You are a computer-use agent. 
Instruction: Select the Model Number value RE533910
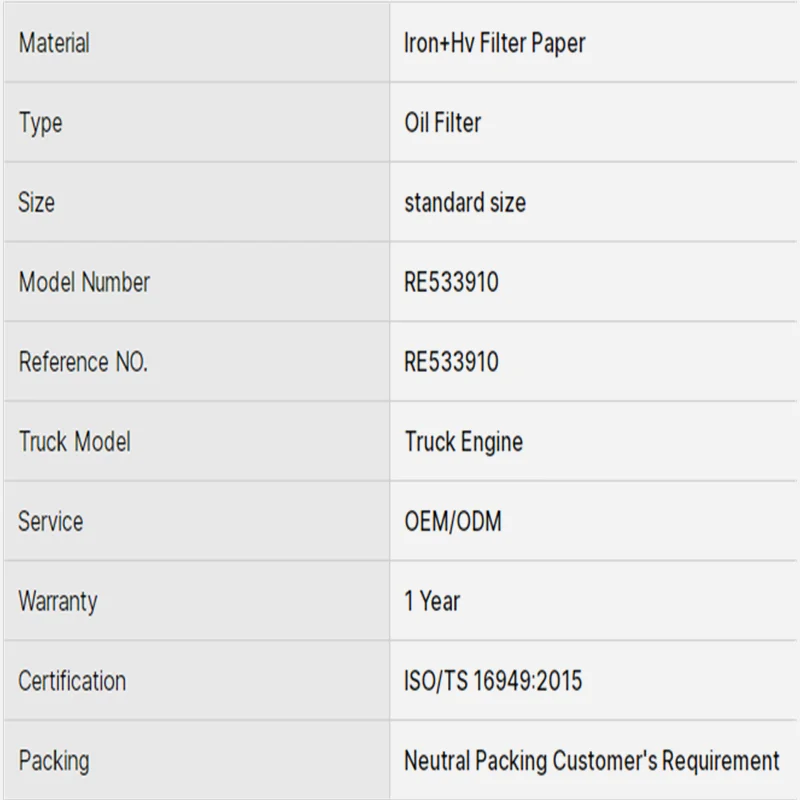[451, 282]
